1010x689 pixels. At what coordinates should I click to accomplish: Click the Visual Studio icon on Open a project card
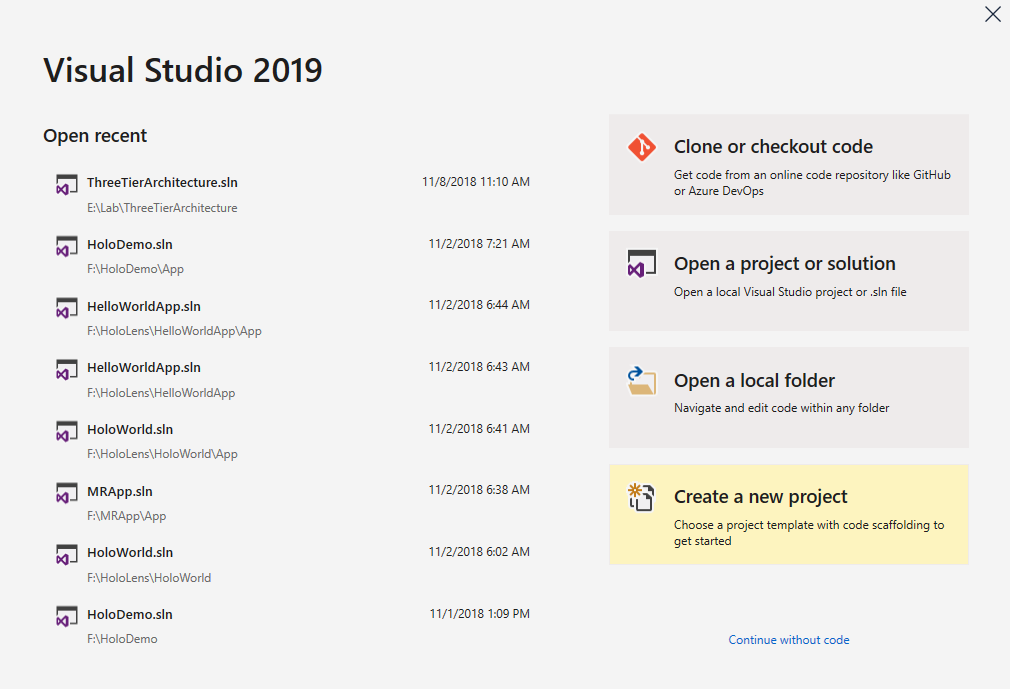642,264
